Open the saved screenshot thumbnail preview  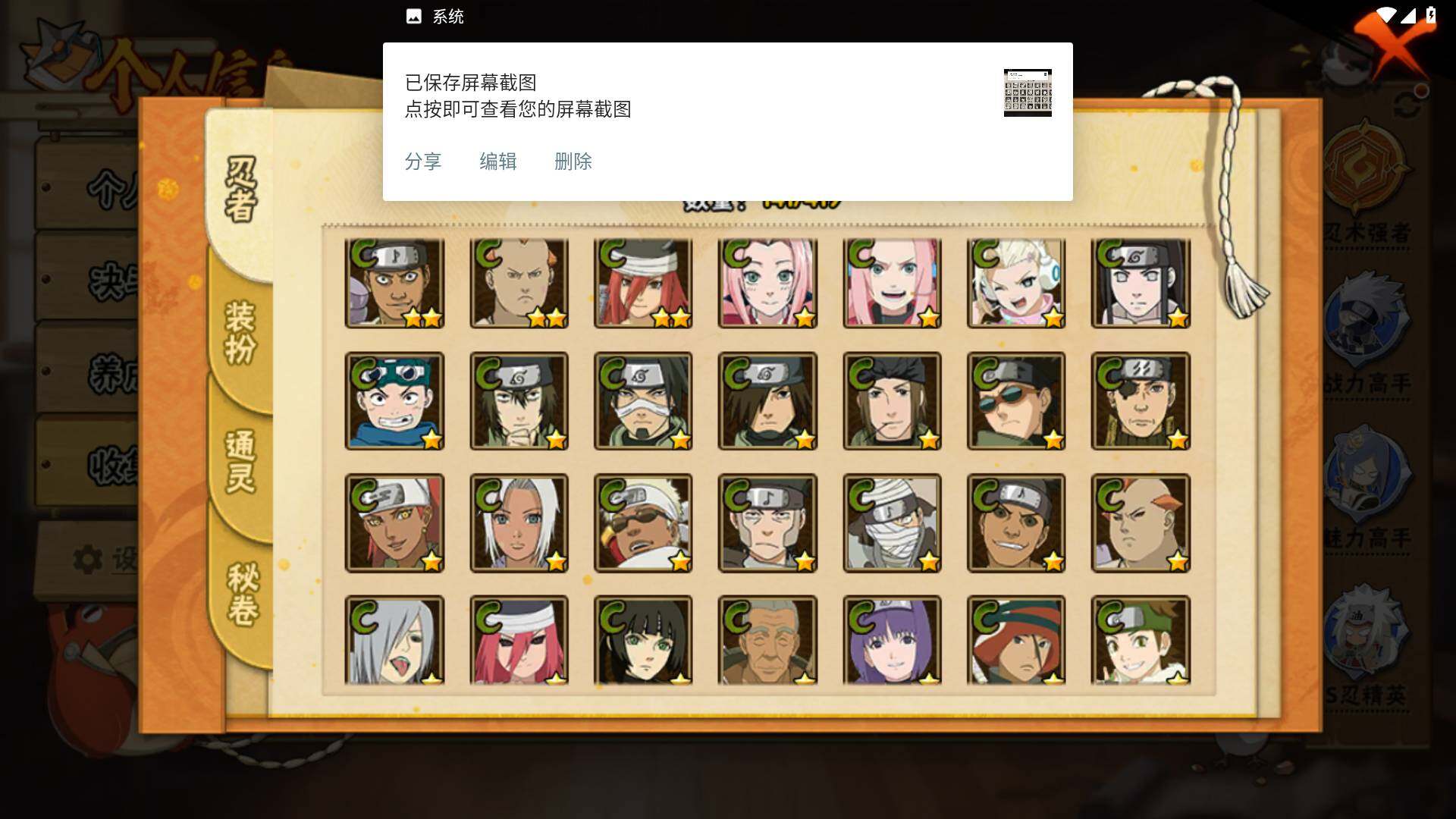click(x=1028, y=93)
